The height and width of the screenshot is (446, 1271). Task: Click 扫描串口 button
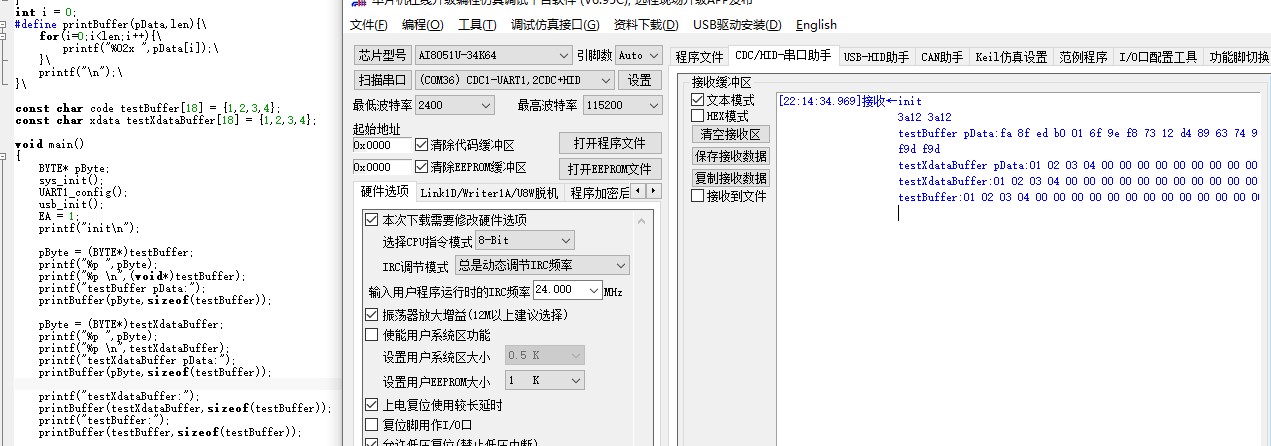[383, 79]
